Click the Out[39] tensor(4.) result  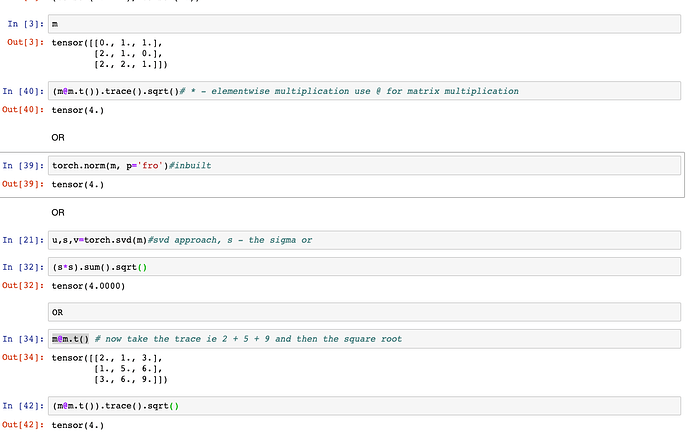[80, 184]
